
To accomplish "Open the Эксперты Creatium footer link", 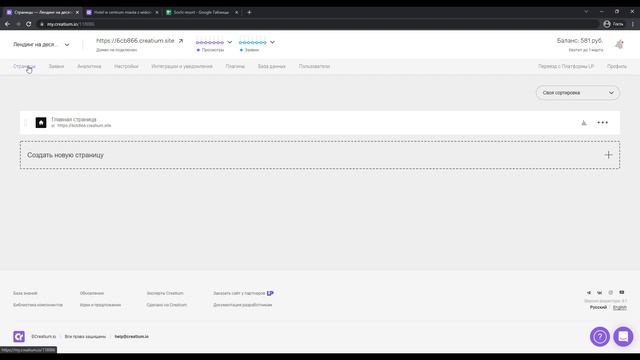I will click(165, 293).
